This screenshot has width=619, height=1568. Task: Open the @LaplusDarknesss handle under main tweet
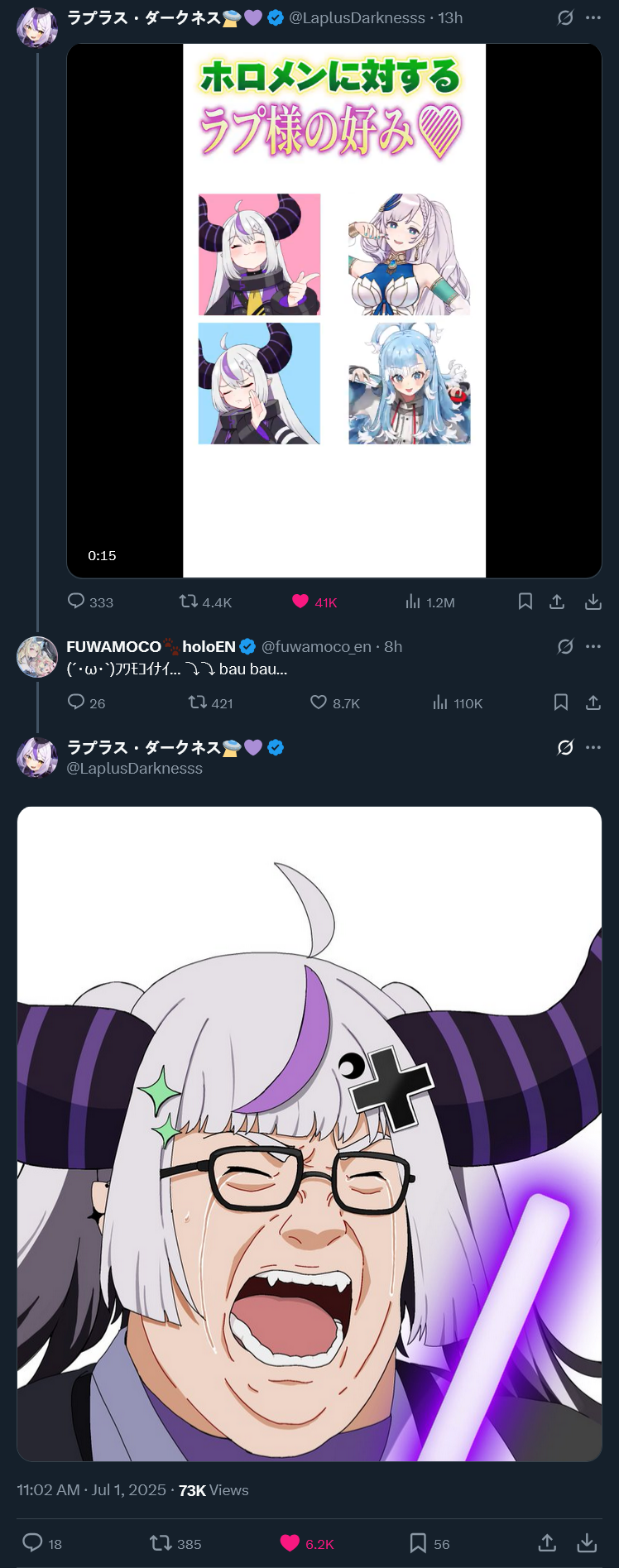pyautogui.click(x=134, y=768)
